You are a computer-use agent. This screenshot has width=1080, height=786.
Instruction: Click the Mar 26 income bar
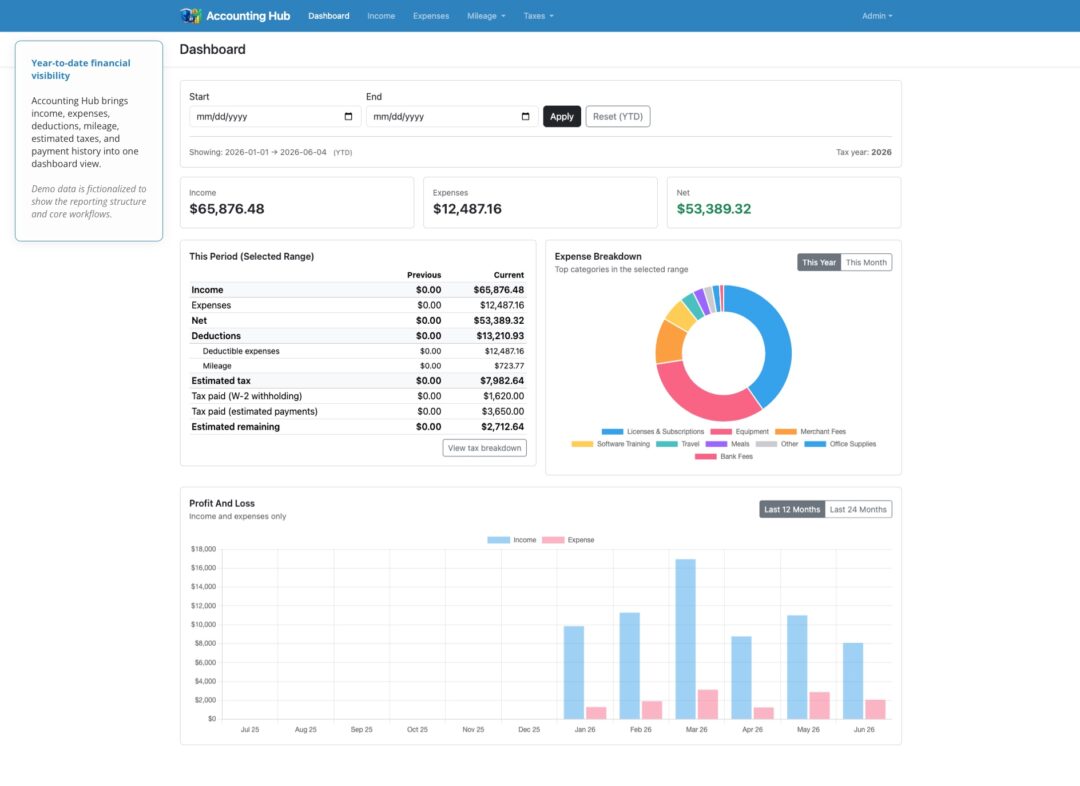[685, 639]
